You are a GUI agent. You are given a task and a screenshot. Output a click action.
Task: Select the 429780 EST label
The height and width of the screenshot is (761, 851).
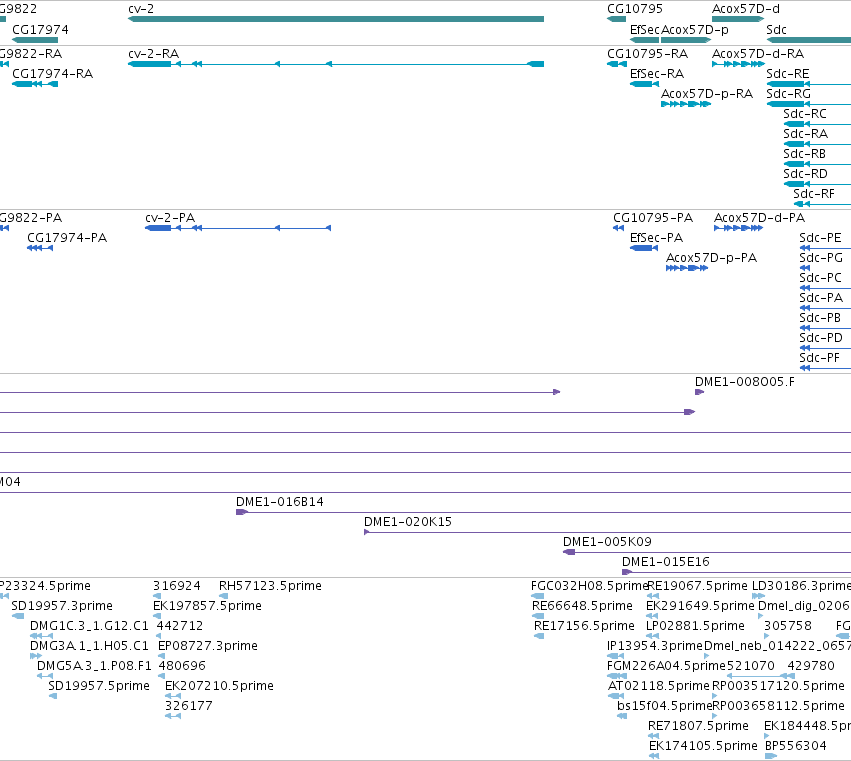click(x=811, y=667)
